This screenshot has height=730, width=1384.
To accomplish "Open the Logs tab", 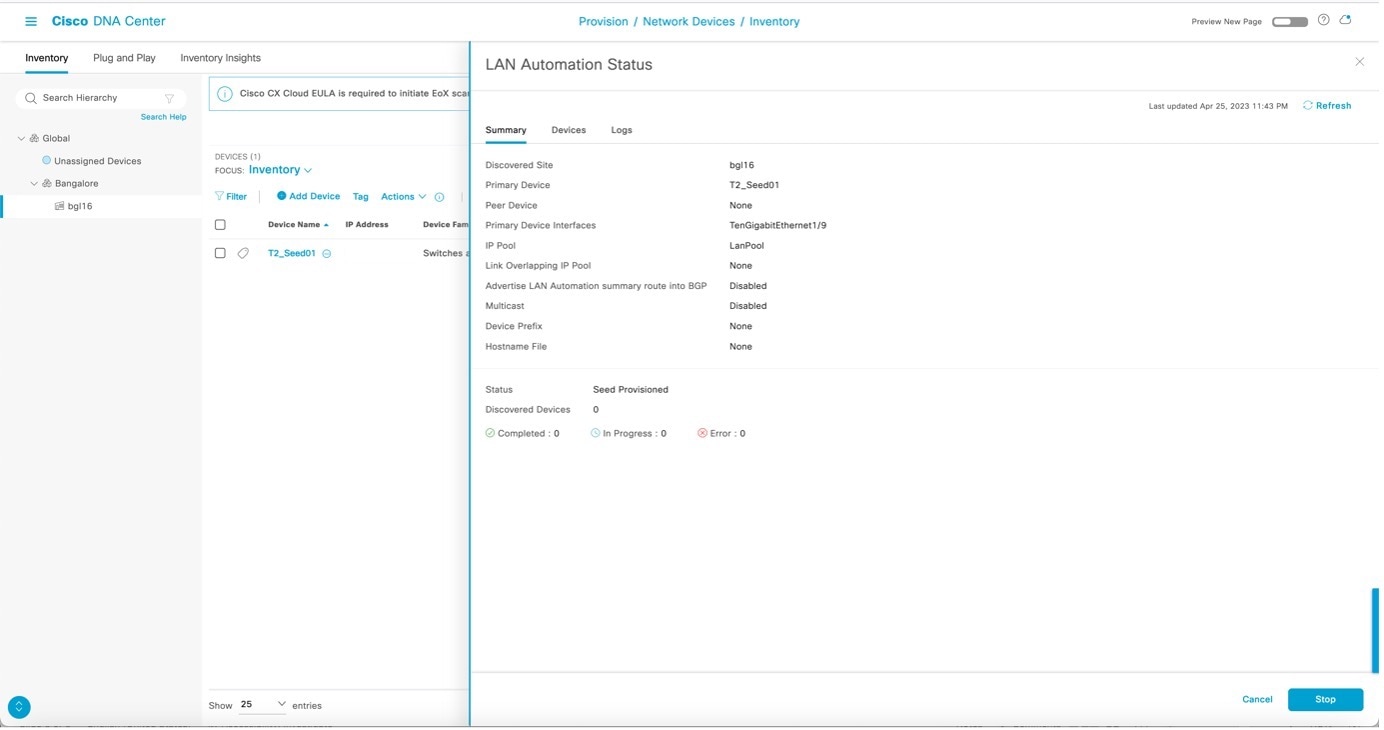I will [x=621, y=130].
